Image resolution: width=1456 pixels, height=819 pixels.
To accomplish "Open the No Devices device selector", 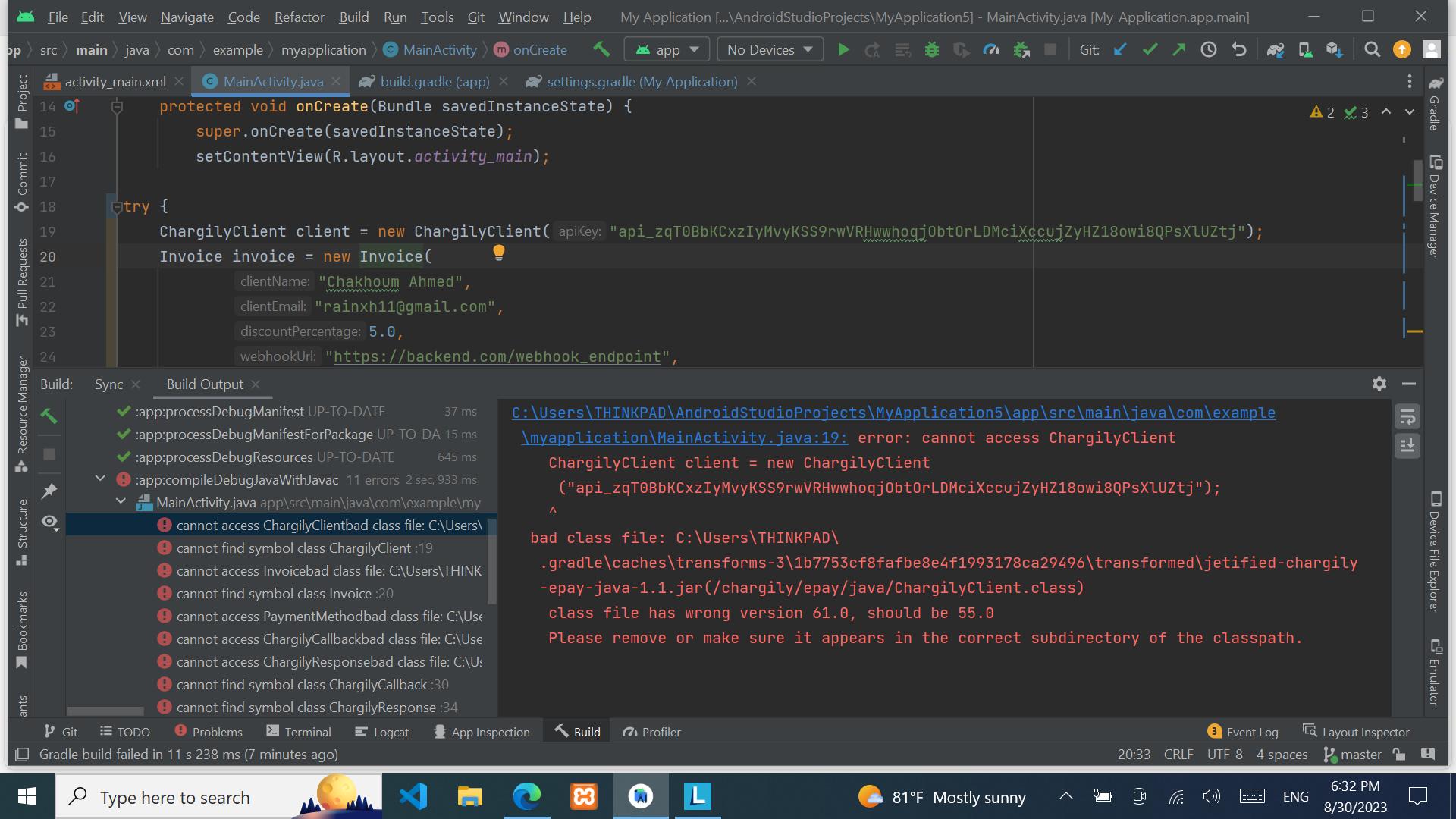I will (x=769, y=49).
